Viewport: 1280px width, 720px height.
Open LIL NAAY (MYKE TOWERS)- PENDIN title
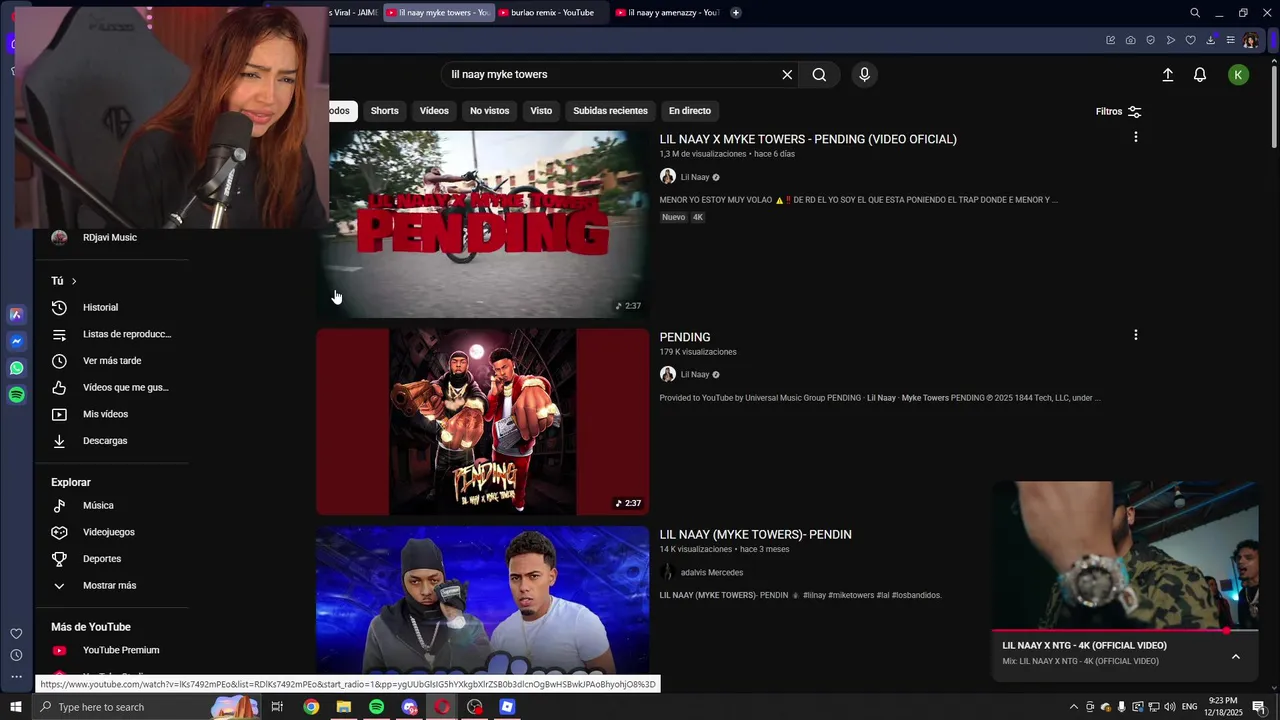[x=755, y=535]
